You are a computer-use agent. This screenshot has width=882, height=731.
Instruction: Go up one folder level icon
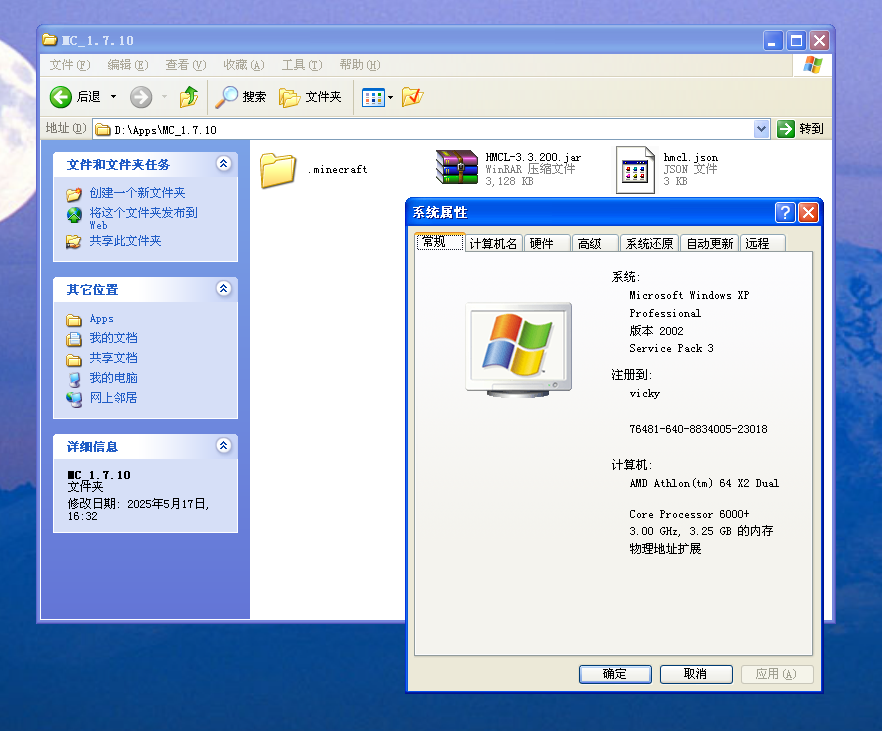tap(189, 97)
